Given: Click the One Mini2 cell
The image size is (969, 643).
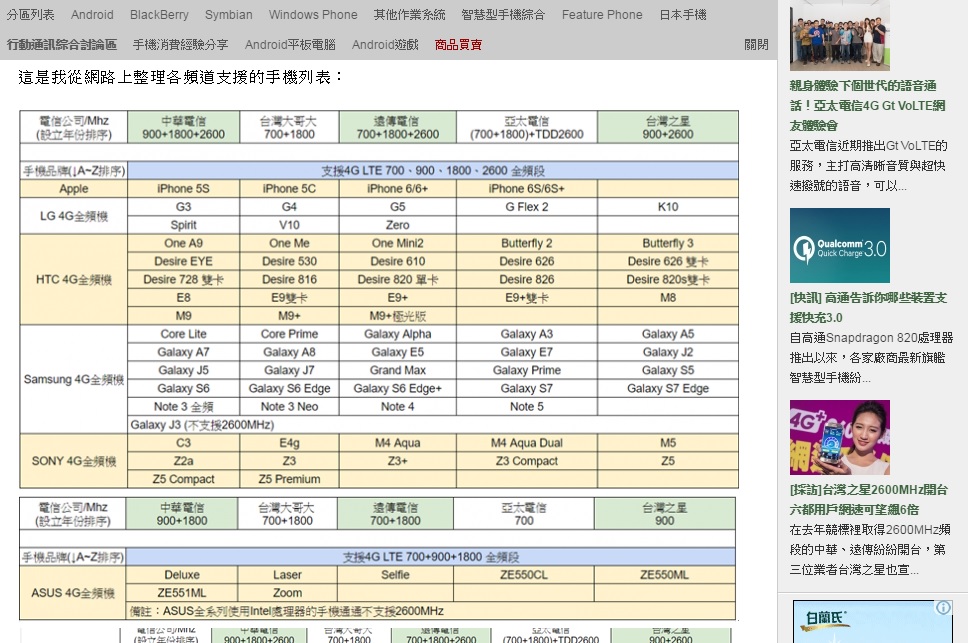Looking at the screenshot, I should [398, 243].
